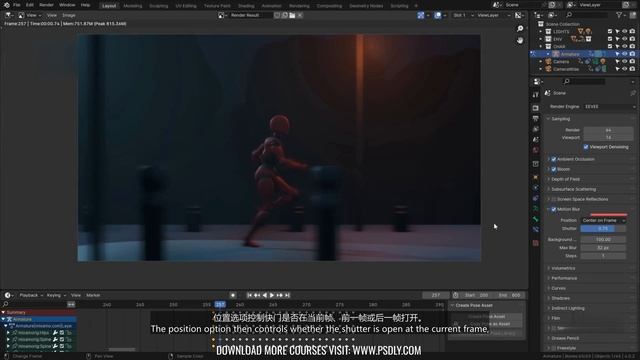This screenshot has width=640, height=360.
Task: Open the Output properties tab icon
Action: pyautogui.click(x=536, y=118)
